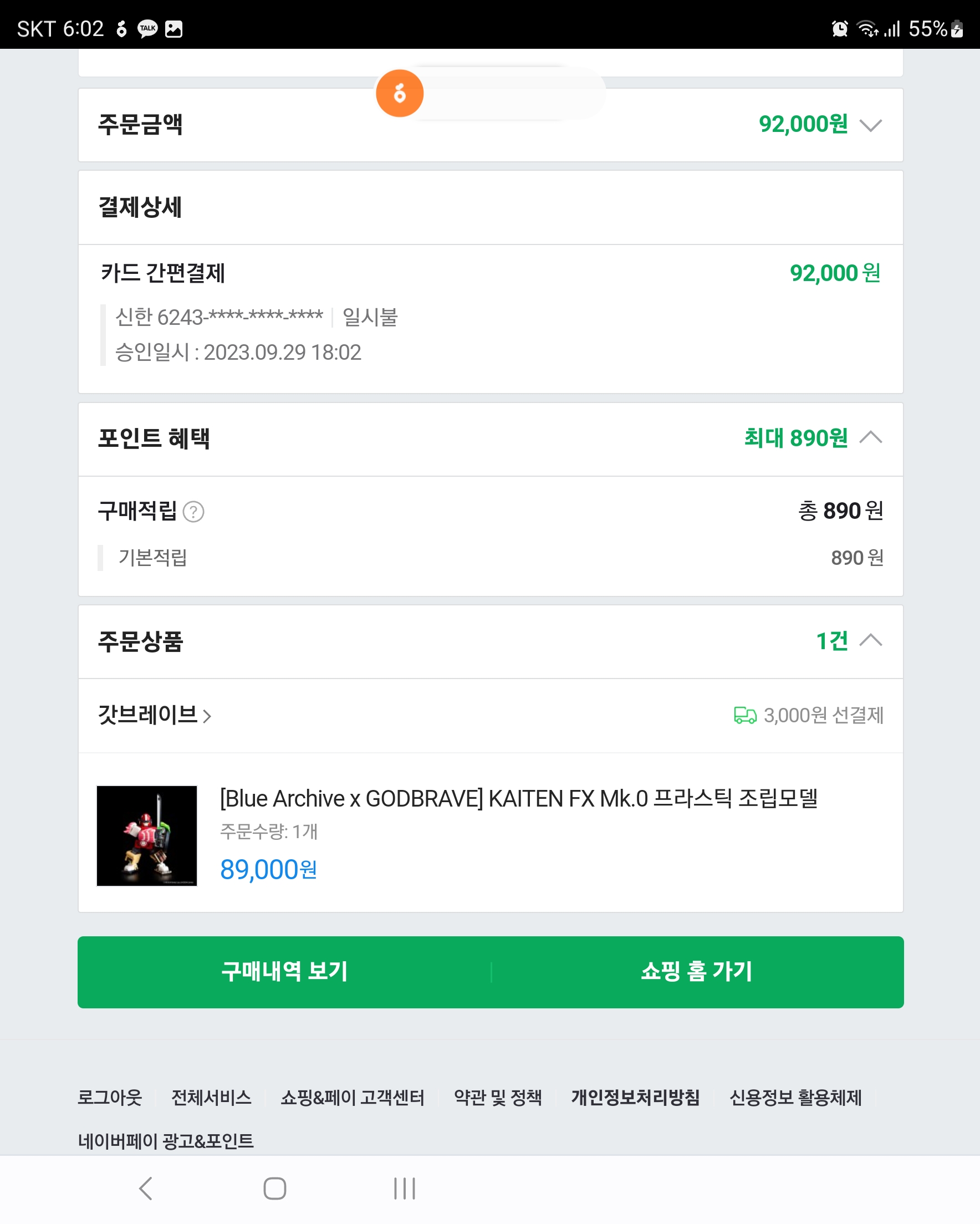Tap the orange floating bubble icon
The height and width of the screenshot is (1224, 980).
[x=399, y=93]
